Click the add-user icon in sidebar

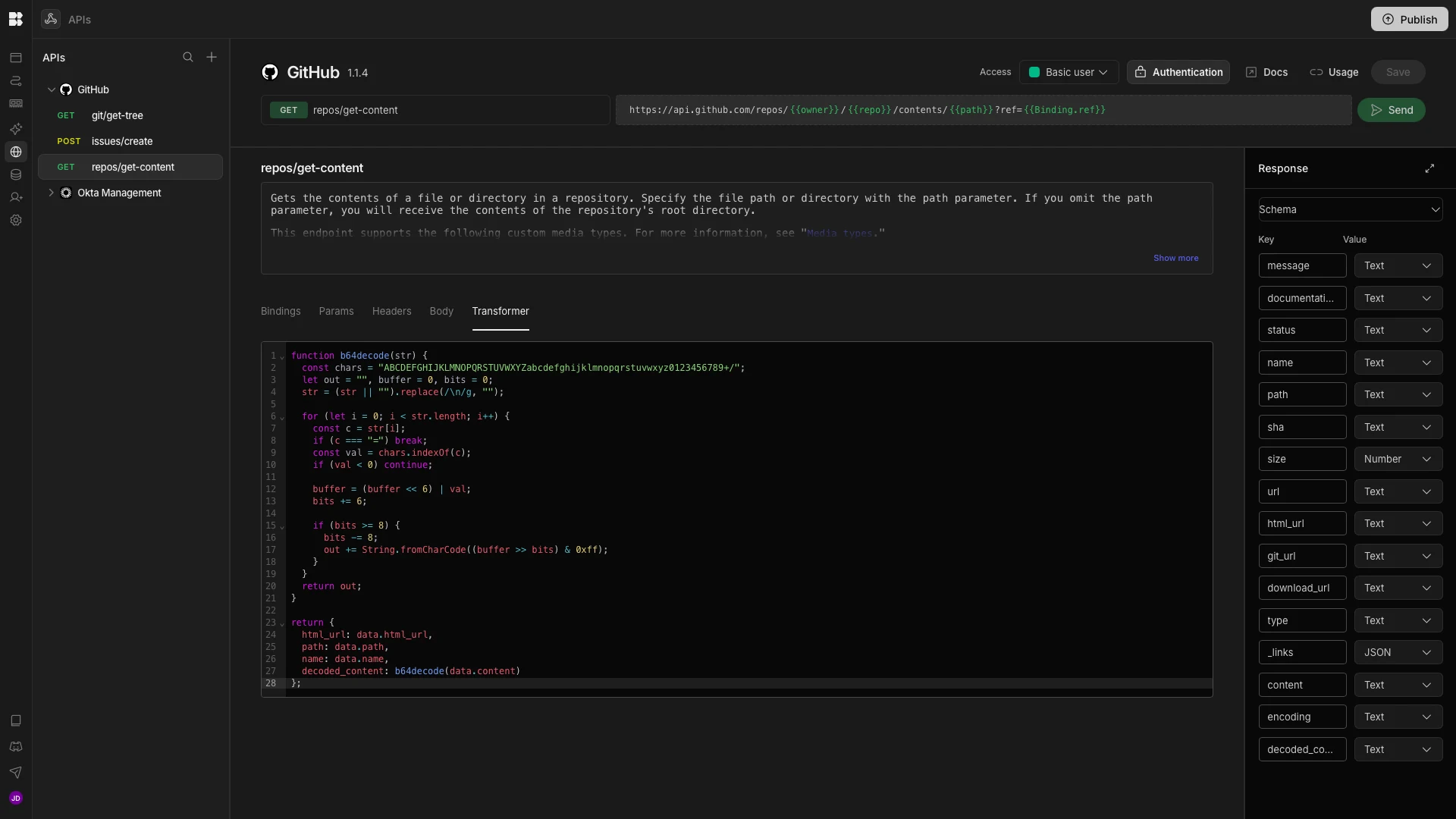click(x=16, y=197)
